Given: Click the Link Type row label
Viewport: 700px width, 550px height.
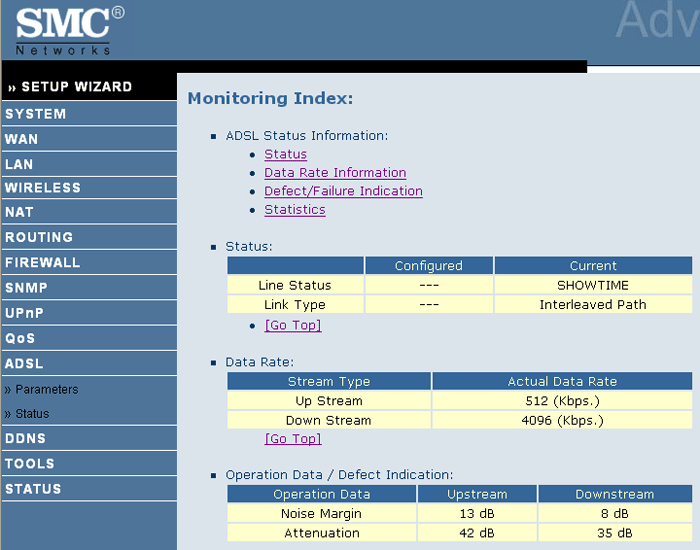Looking at the screenshot, I should pyautogui.click(x=295, y=304).
